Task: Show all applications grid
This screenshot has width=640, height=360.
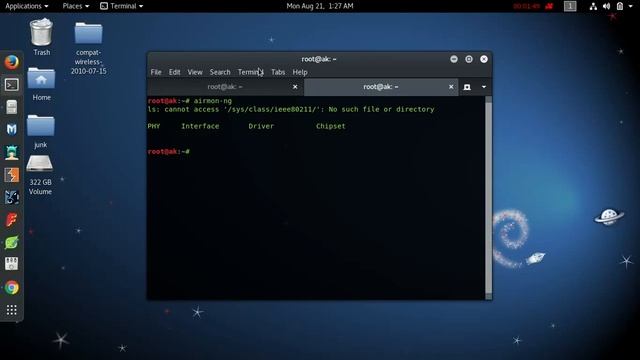Action: 11,310
